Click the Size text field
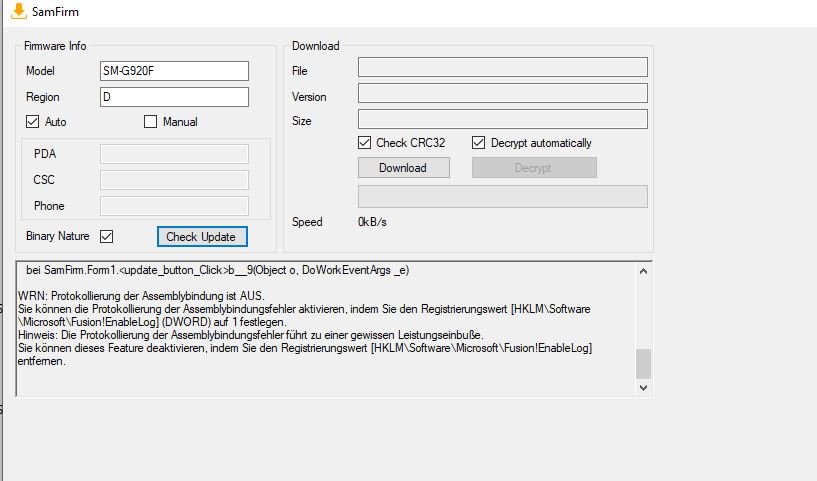 [x=502, y=119]
